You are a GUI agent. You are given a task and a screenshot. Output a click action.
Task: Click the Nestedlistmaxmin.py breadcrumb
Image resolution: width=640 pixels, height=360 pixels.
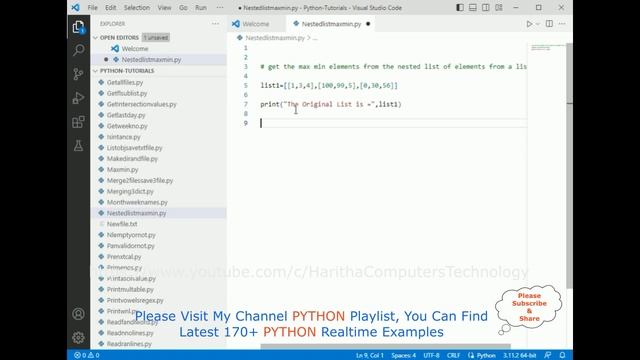[x=275, y=38]
